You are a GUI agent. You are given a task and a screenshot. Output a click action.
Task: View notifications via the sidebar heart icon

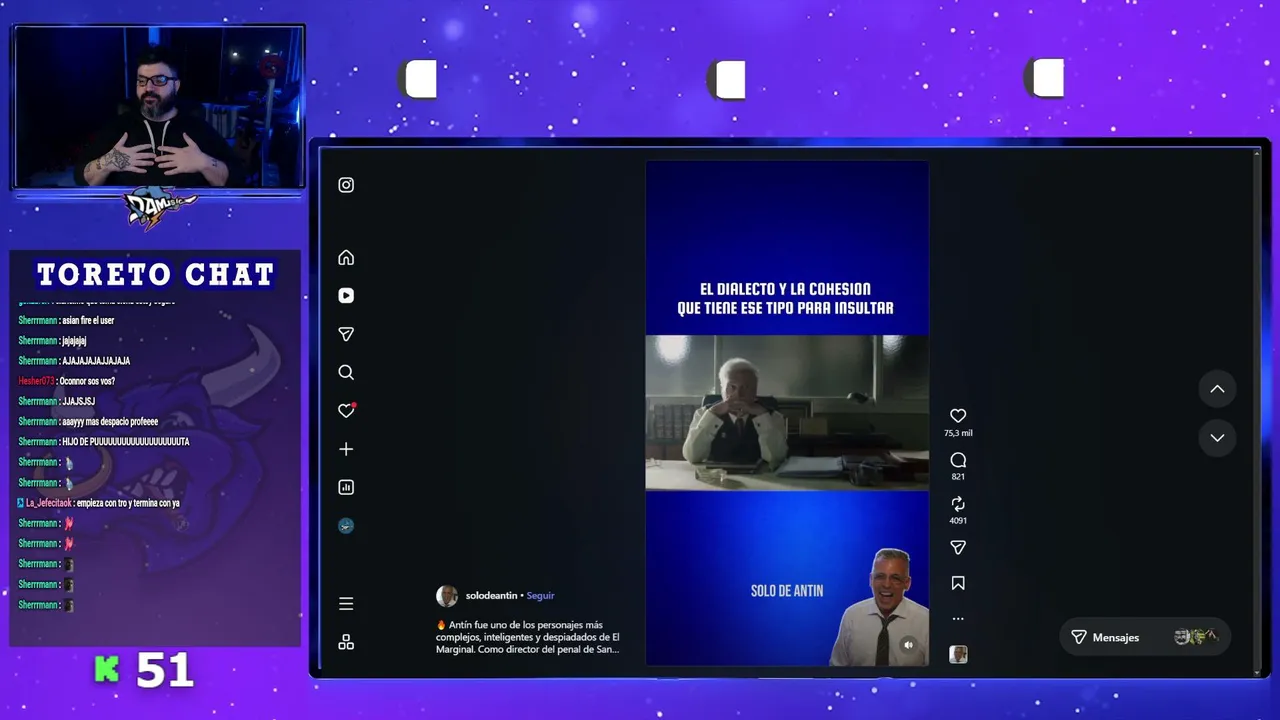(346, 410)
